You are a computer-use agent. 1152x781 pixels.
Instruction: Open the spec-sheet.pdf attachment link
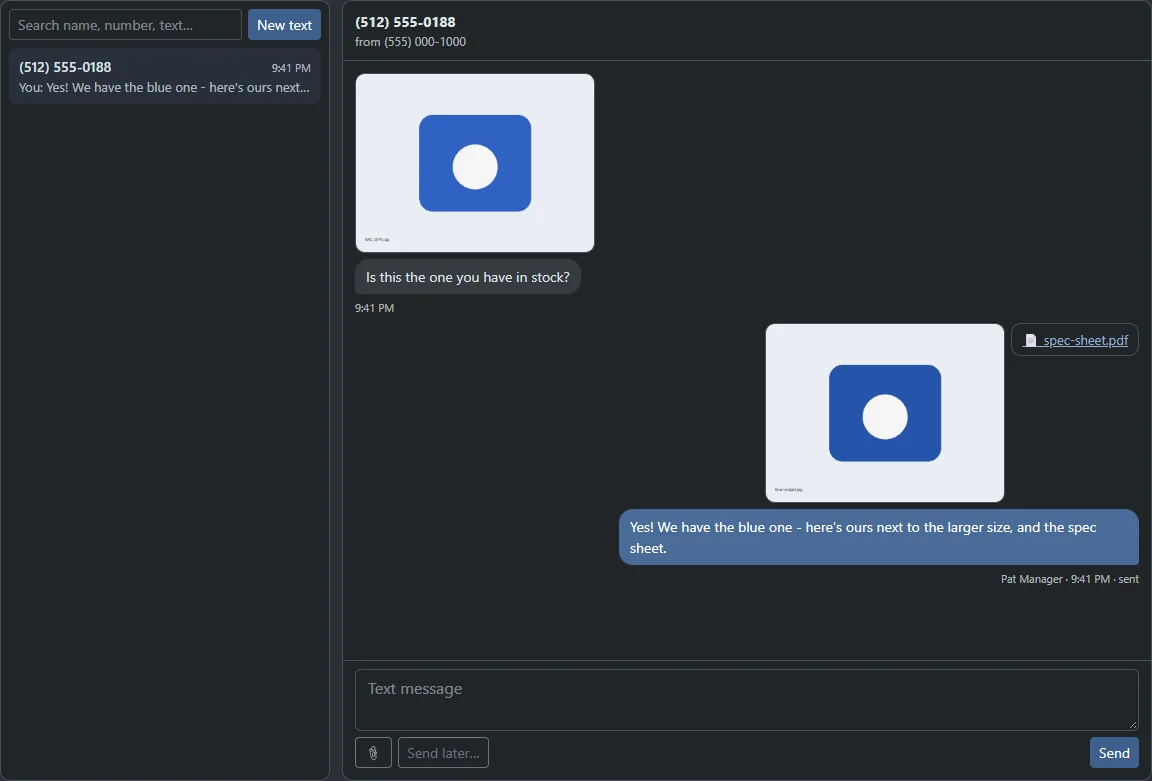pos(1085,340)
